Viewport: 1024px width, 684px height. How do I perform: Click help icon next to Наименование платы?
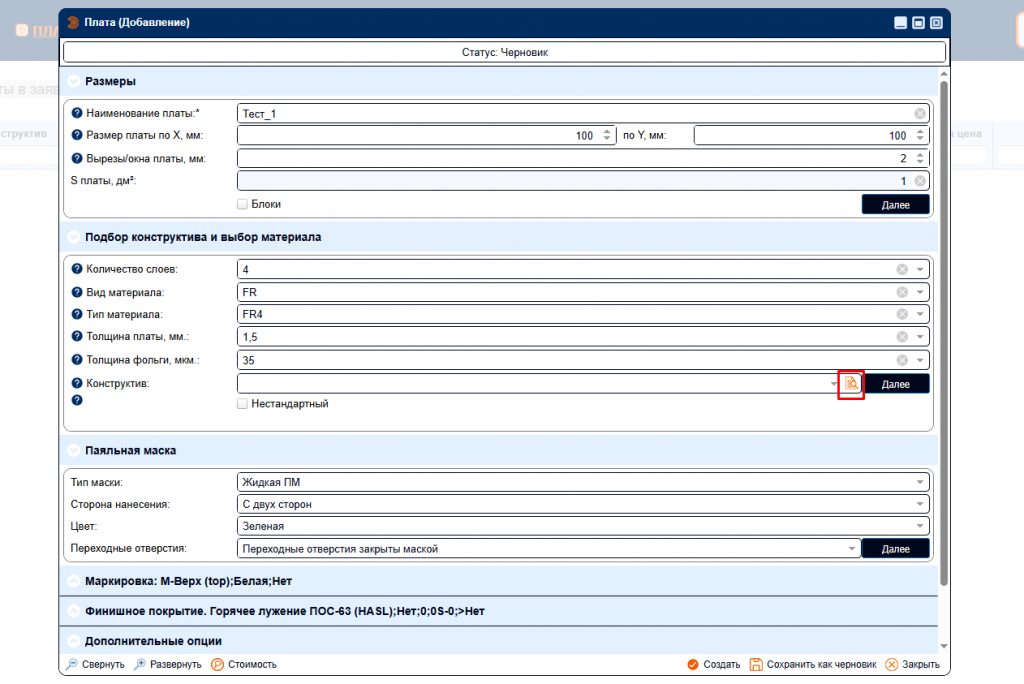coord(77,114)
